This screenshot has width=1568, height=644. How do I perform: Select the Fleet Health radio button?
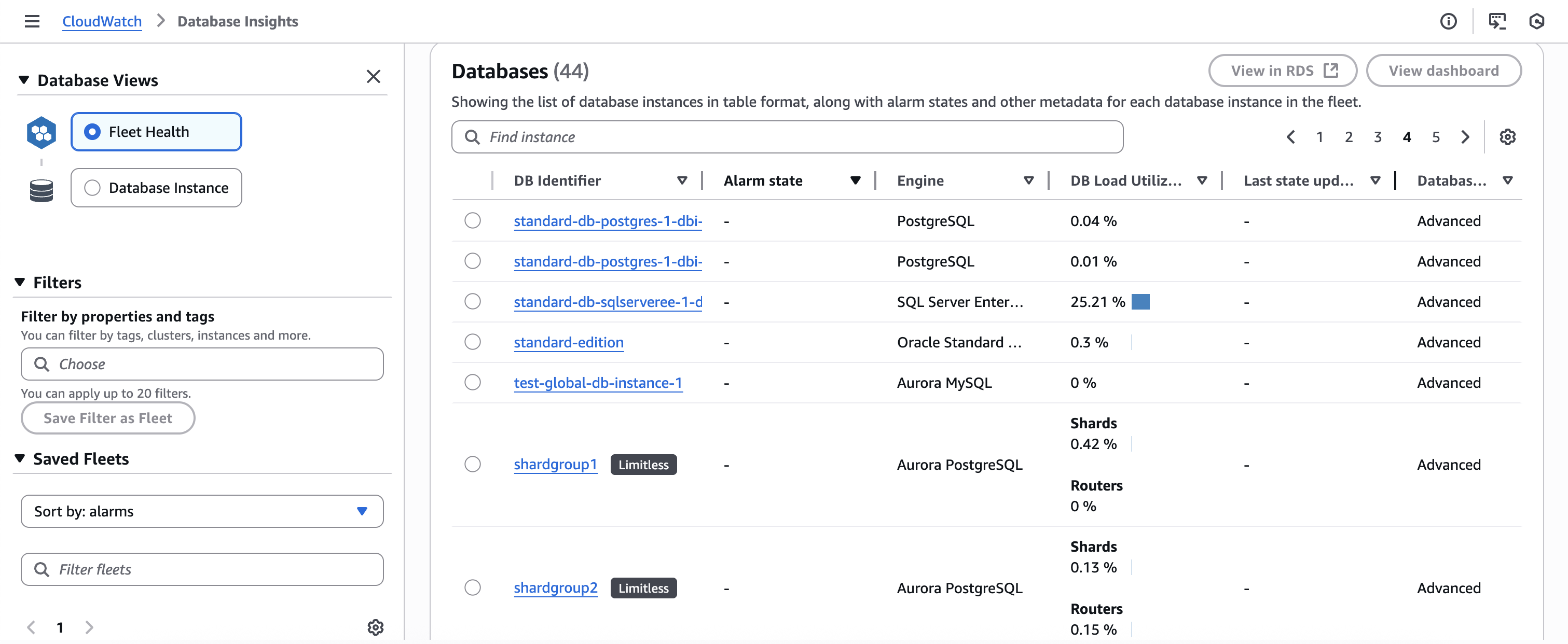92,131
